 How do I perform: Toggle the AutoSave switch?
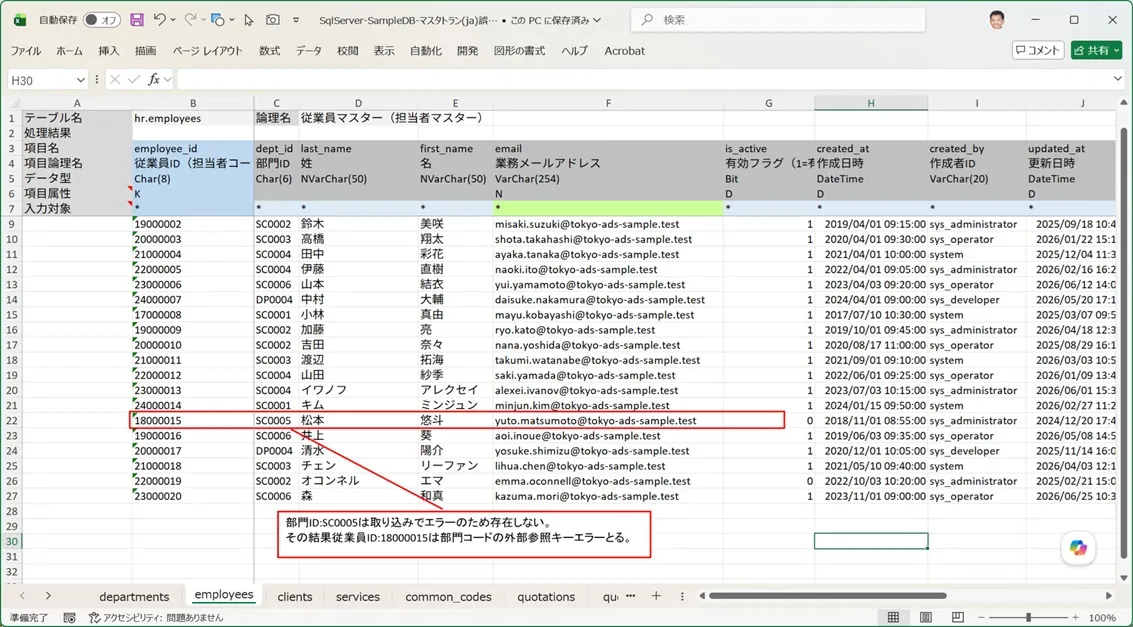[x=102, y=20]
